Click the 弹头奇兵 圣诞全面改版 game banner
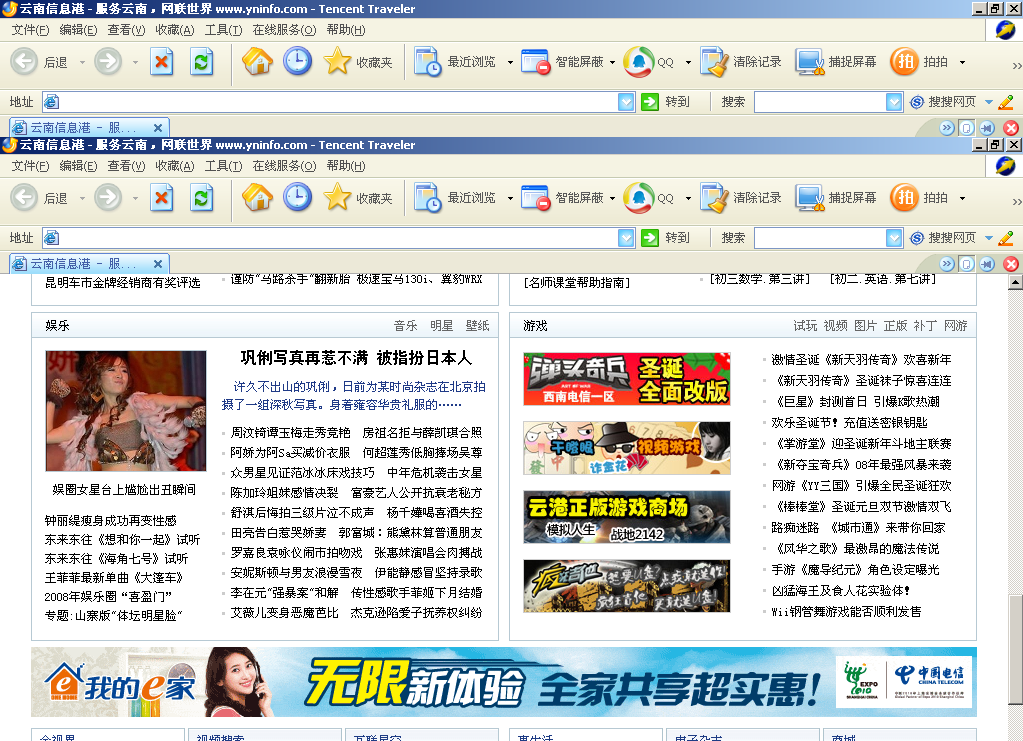This screenshot has width=1023, height=741. point(626,379)
